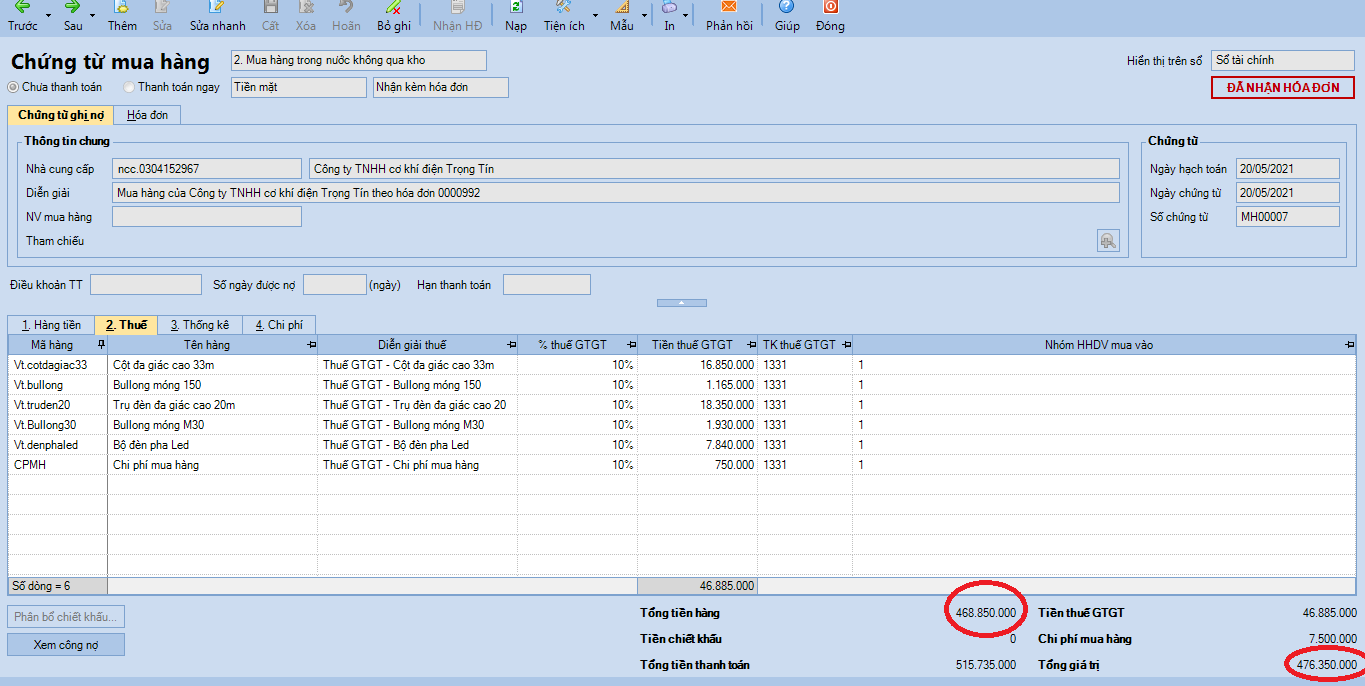The image size is (1365, 686).
Task: Open the 4. Chi phí tab
Action: [x=279, y=325]
